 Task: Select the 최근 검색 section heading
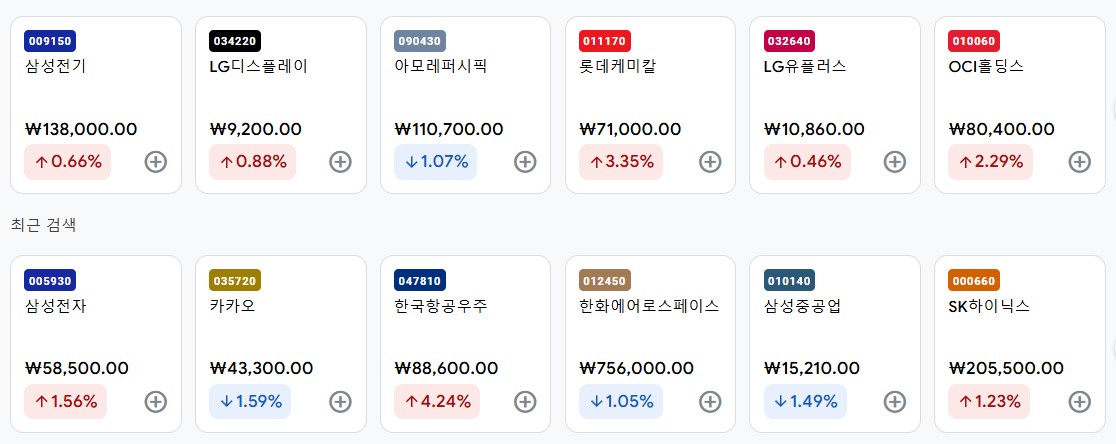point(43,226)
